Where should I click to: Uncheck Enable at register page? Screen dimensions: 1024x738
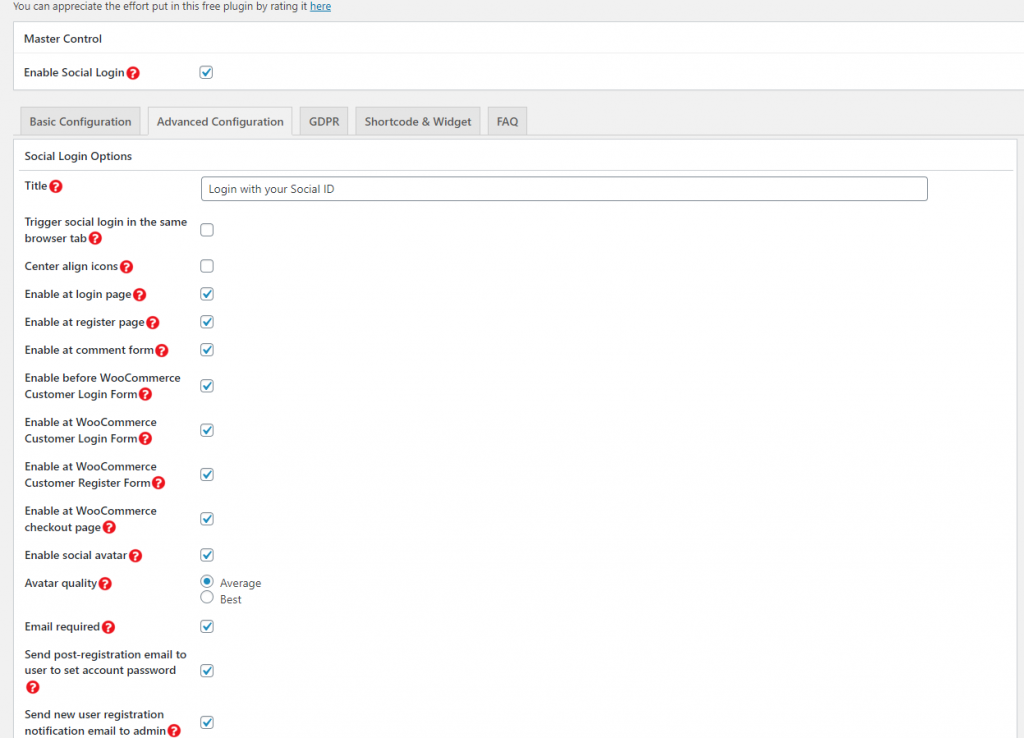tap(207, 322)
